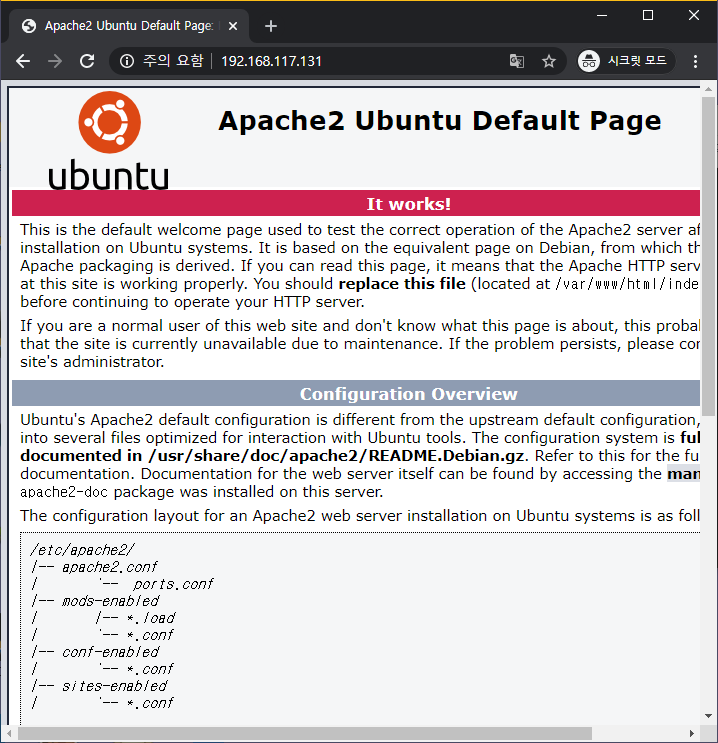Screen dimensions: 718x743
Task: Select the Apache2 Ubuntu Default Page tab
Action: coord(128,26)
